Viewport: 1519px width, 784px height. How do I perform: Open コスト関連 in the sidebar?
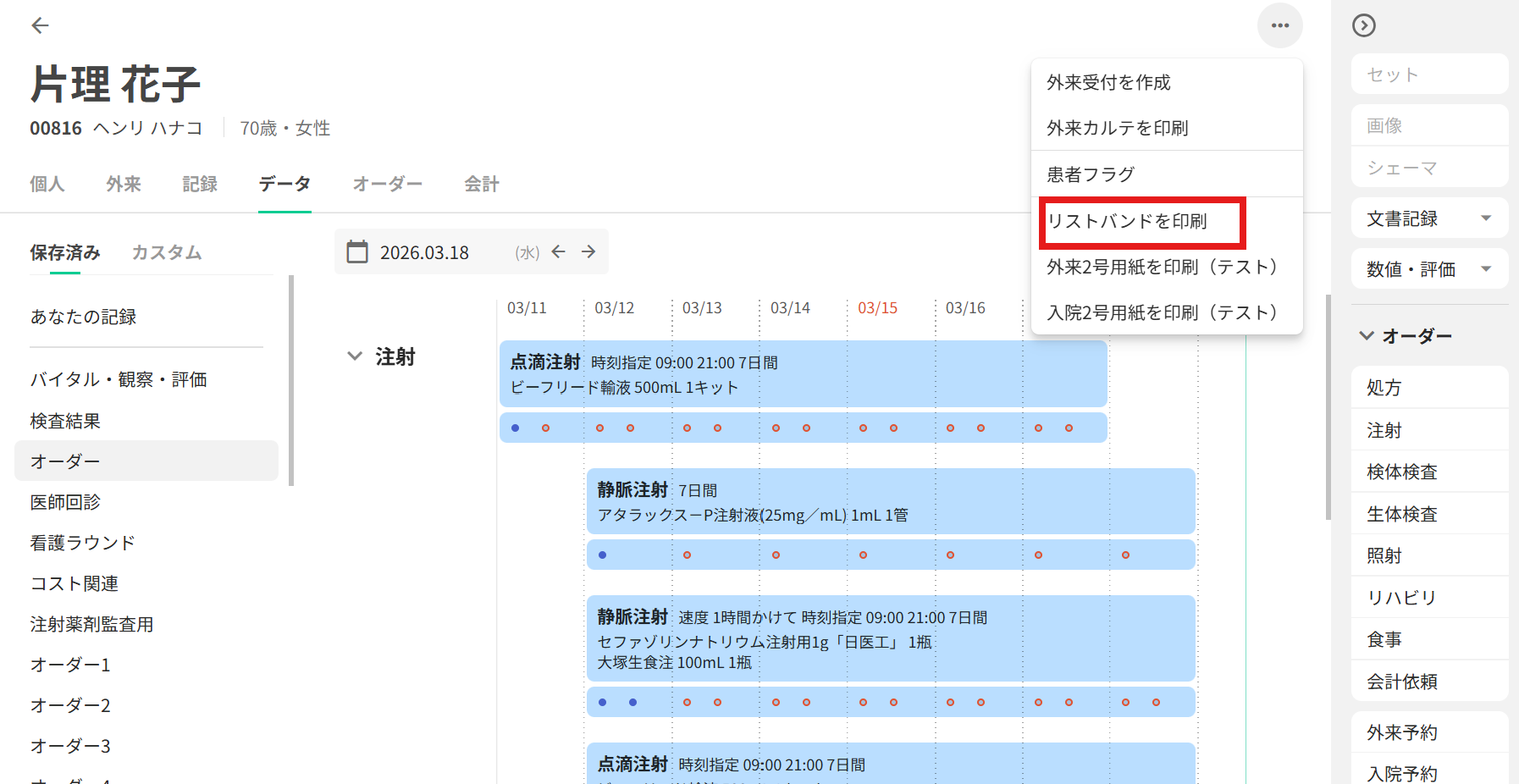(146, 583)
